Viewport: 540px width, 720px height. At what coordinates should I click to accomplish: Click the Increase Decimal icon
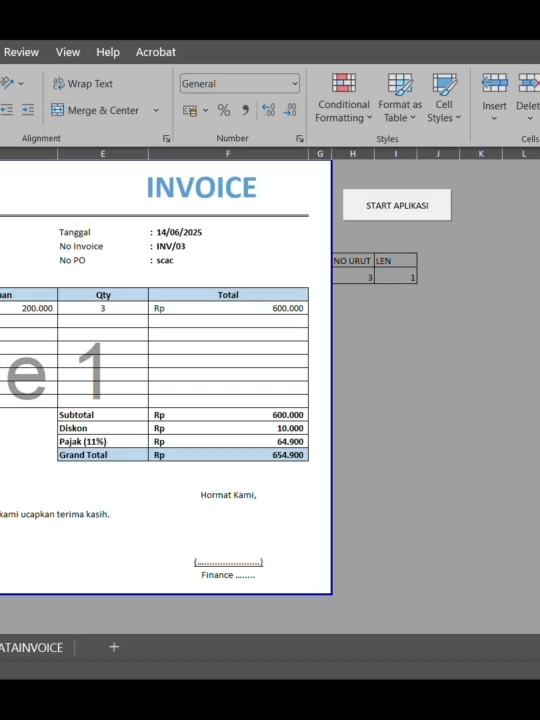[x=268, y=110]
